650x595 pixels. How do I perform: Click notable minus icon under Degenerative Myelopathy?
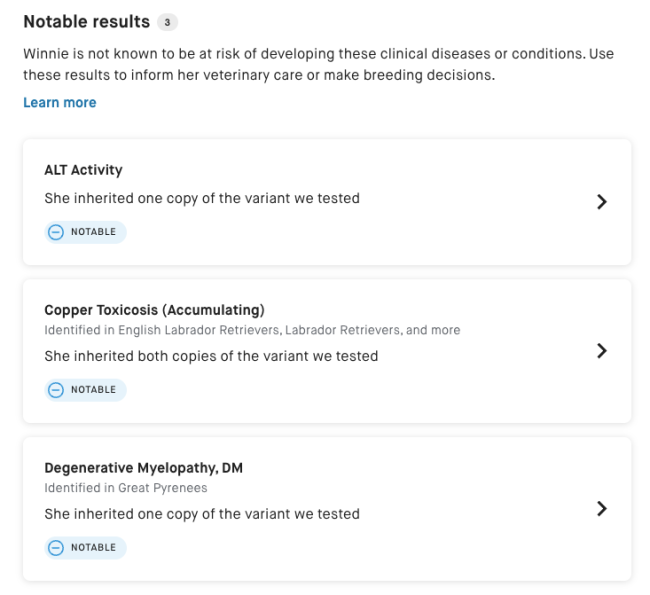coord(56,548)
